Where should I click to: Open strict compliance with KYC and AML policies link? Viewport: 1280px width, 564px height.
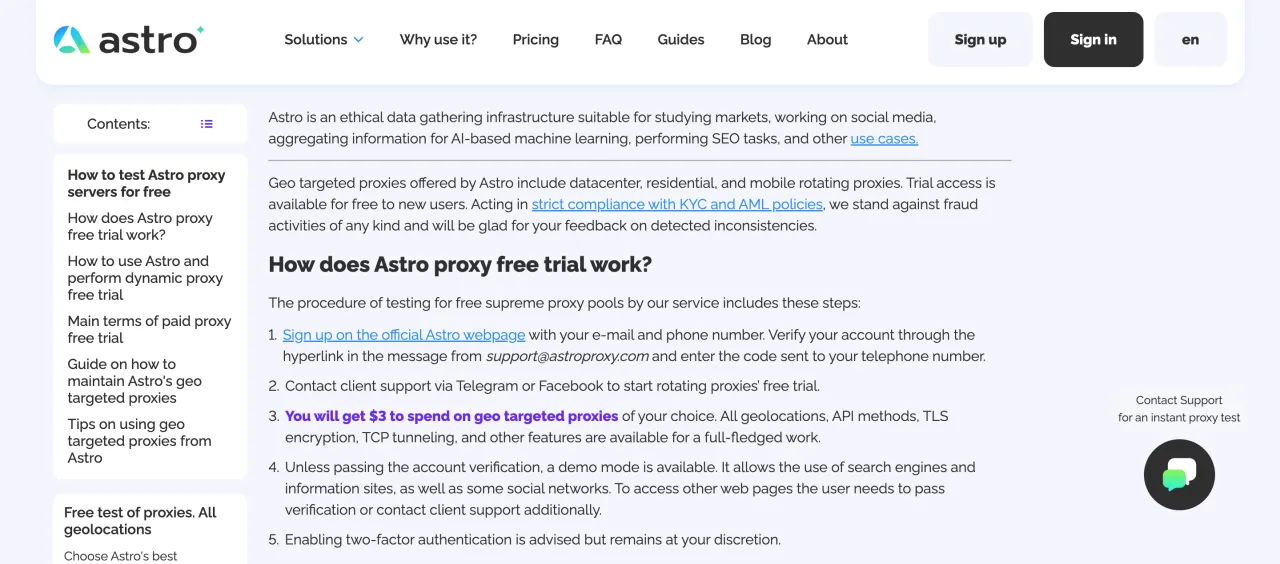677,204
